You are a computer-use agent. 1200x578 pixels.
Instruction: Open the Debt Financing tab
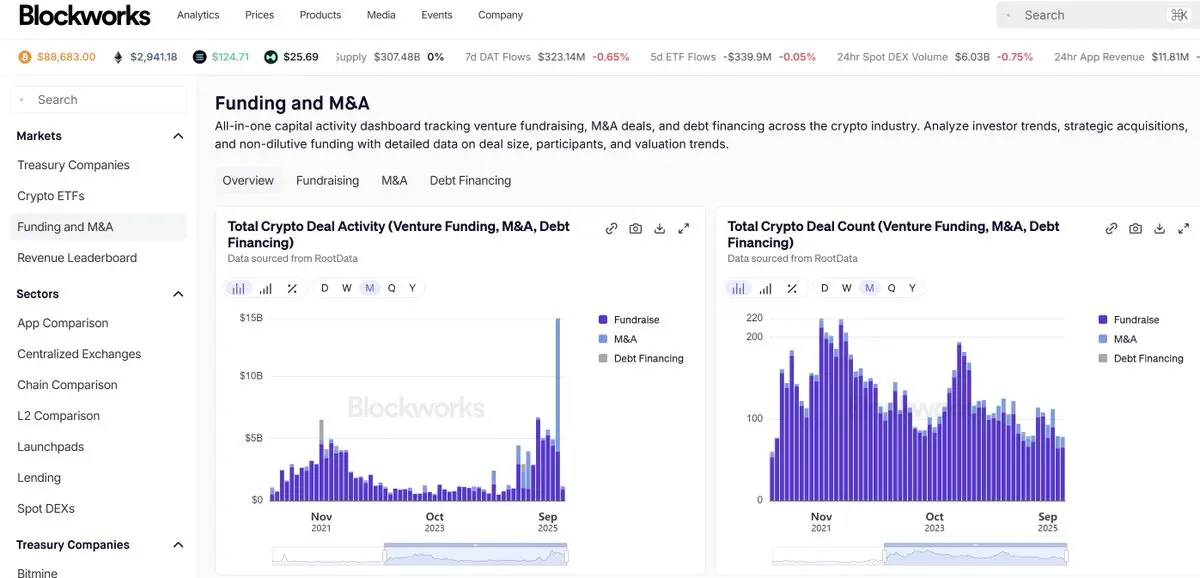(470, 180)
